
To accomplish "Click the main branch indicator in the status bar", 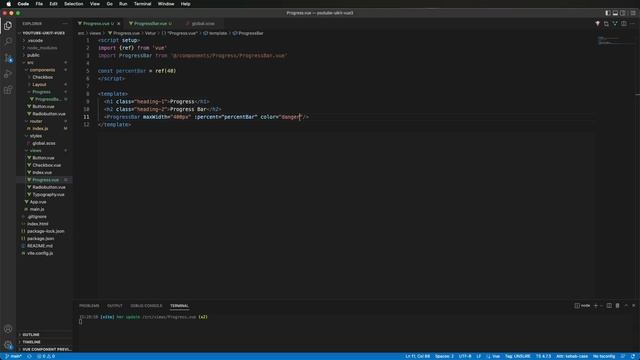I will click(x=13, y=356).
